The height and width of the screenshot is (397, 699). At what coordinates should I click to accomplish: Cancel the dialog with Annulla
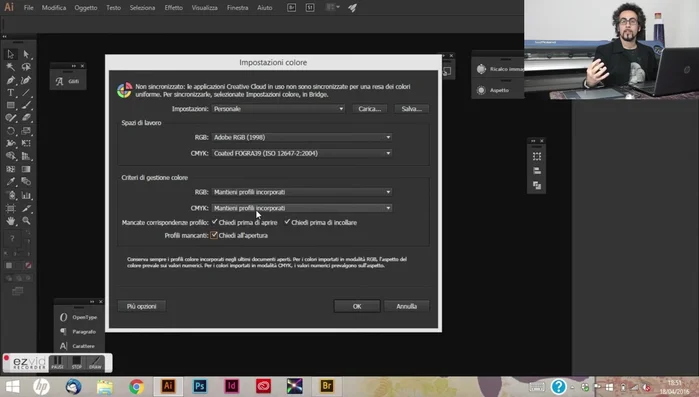[x=407, y=306]
